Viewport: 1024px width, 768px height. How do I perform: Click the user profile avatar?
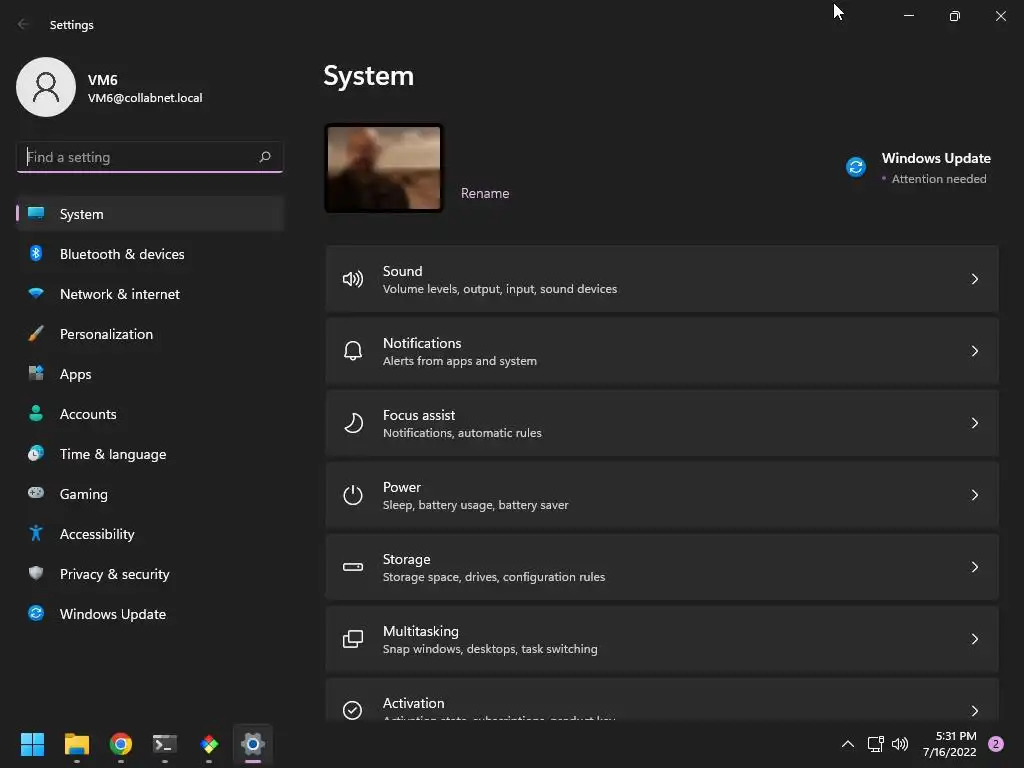pyautogui.click(x=46, y=87)
